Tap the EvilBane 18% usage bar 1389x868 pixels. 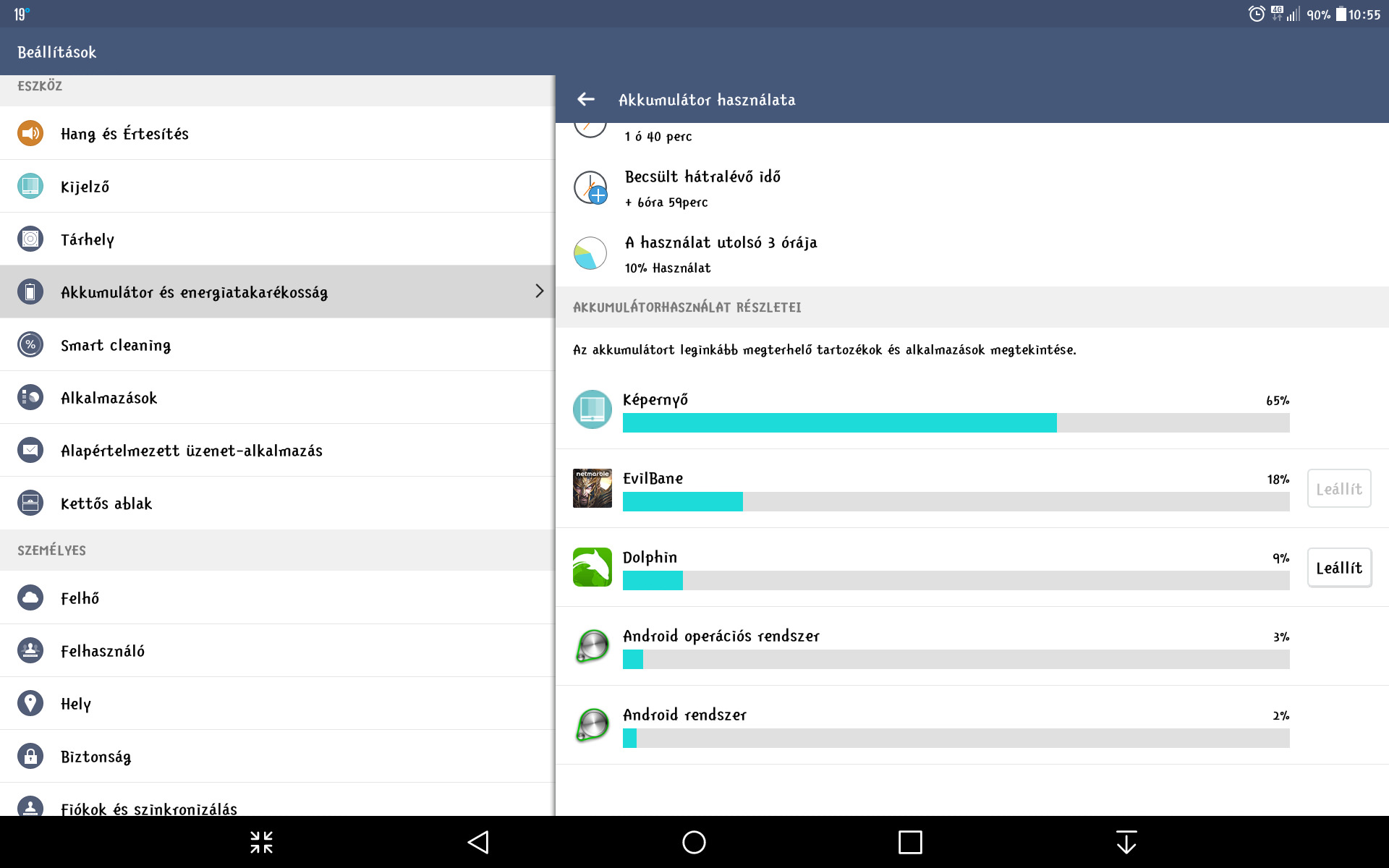(x=956, y=502)
